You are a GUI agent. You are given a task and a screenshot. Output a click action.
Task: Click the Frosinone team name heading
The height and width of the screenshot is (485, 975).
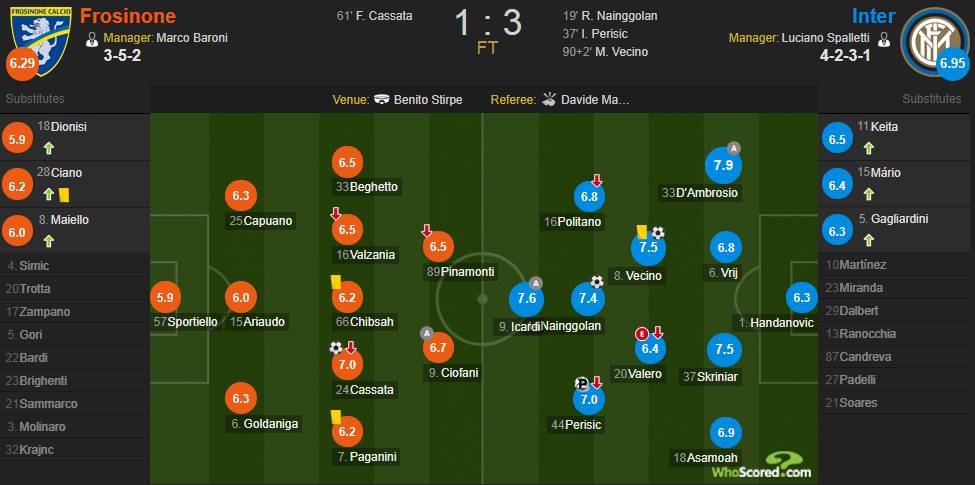click(x=128, y=16)
